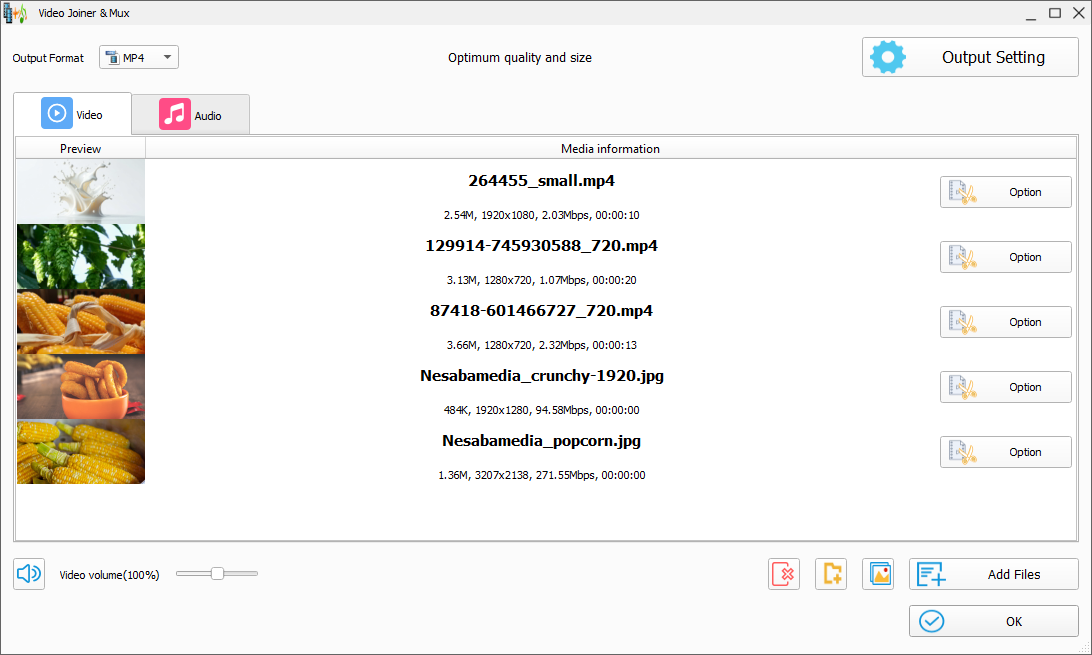1092x655 pixels.
Task: Open Option for Nesabamedia_crunchy-1920.jpg
Action: click(1005, 387)
